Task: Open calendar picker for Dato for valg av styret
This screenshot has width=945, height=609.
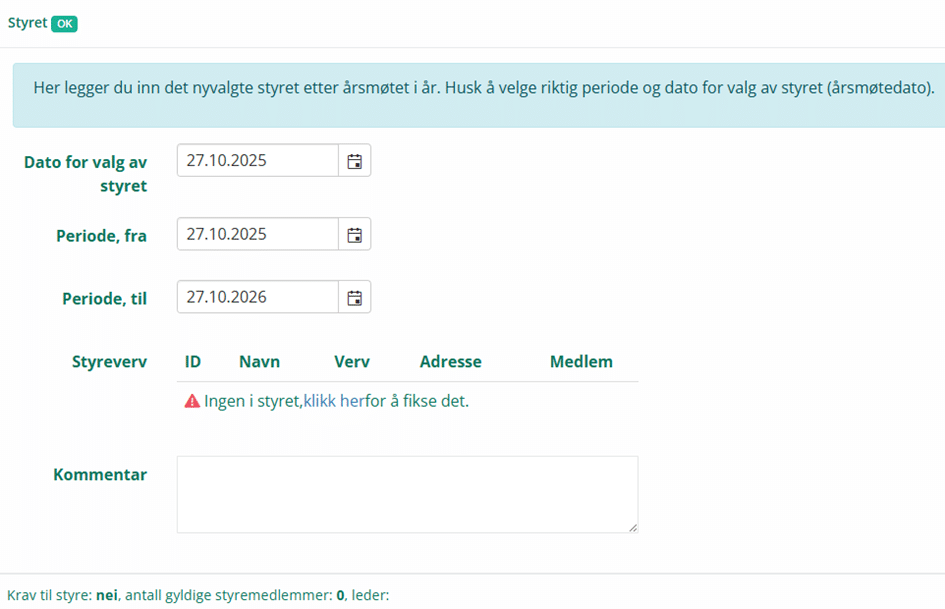Action: (354, 160)
